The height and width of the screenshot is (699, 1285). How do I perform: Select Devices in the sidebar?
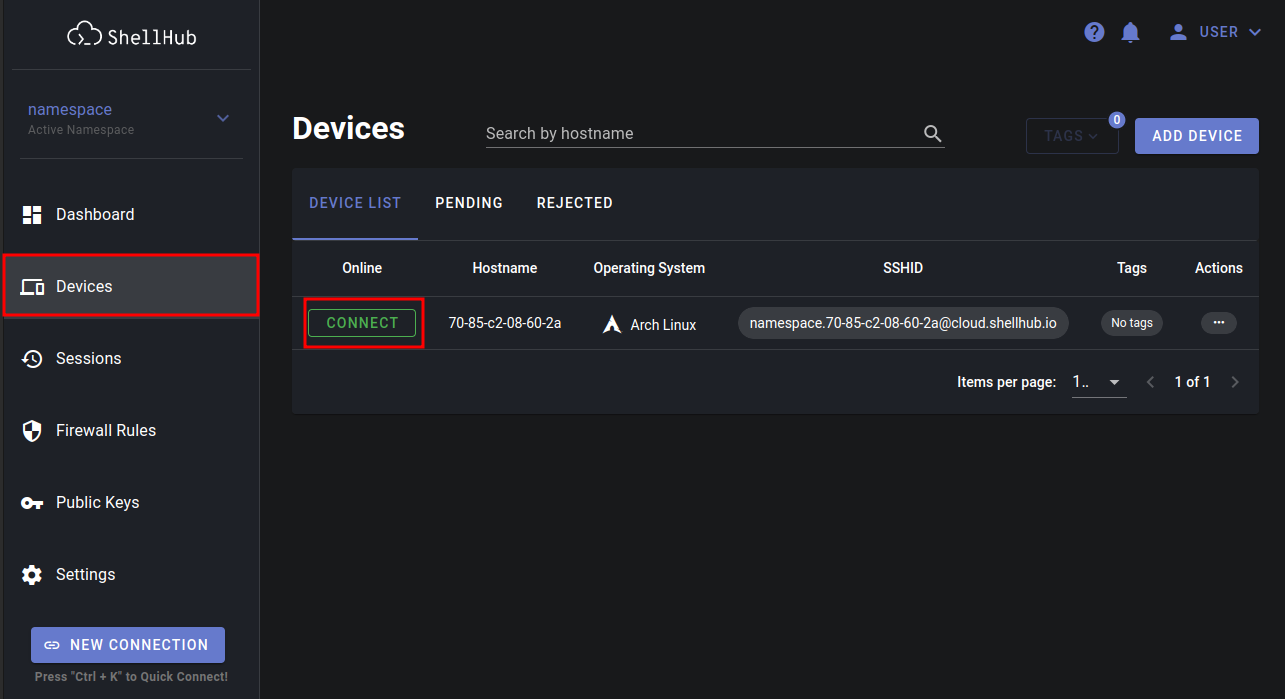coord(130,287)
